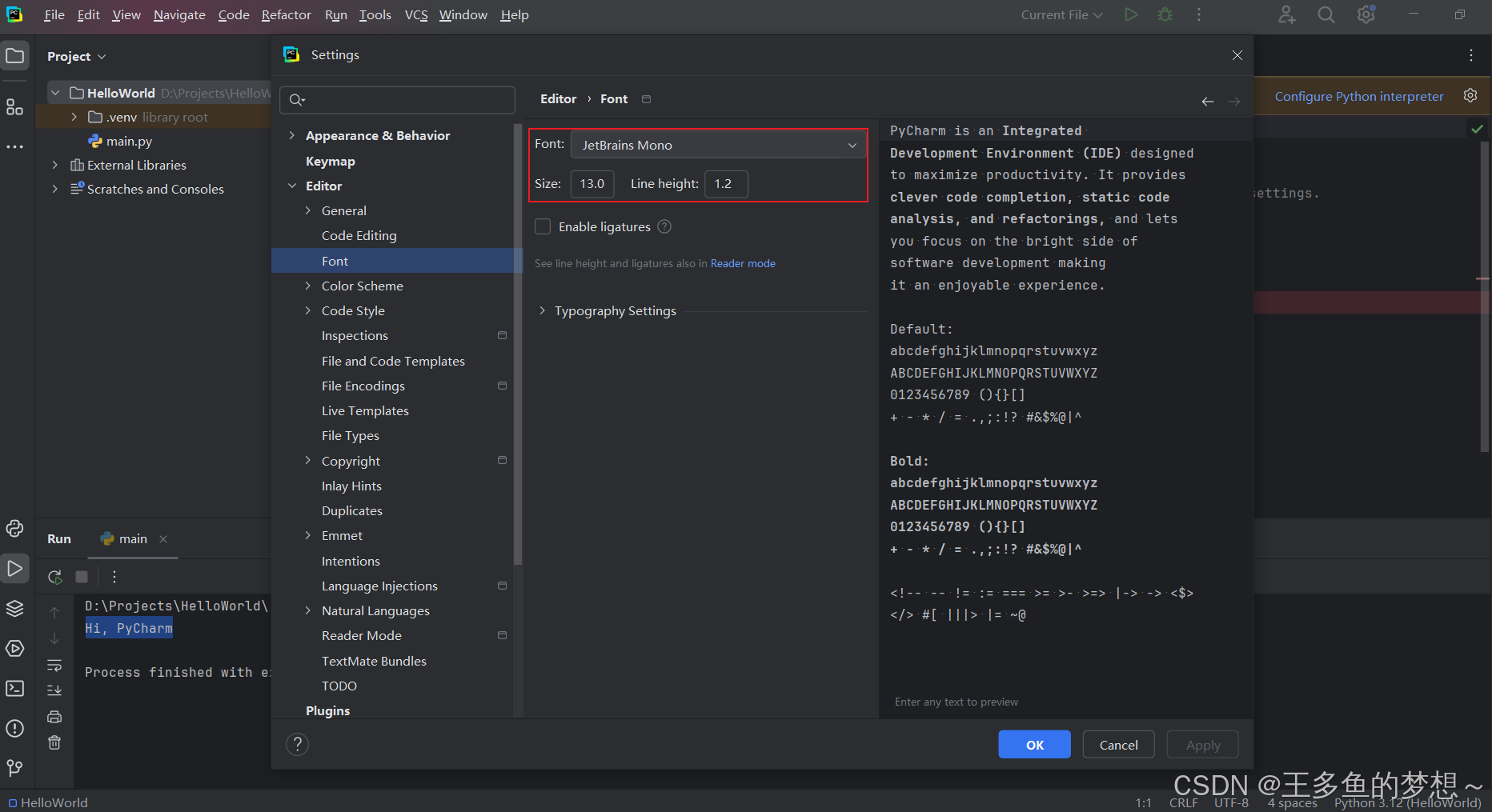Click Up the Stack Trace arrow icon
The width and height of the screenshot is (1492, 812).
54,613
